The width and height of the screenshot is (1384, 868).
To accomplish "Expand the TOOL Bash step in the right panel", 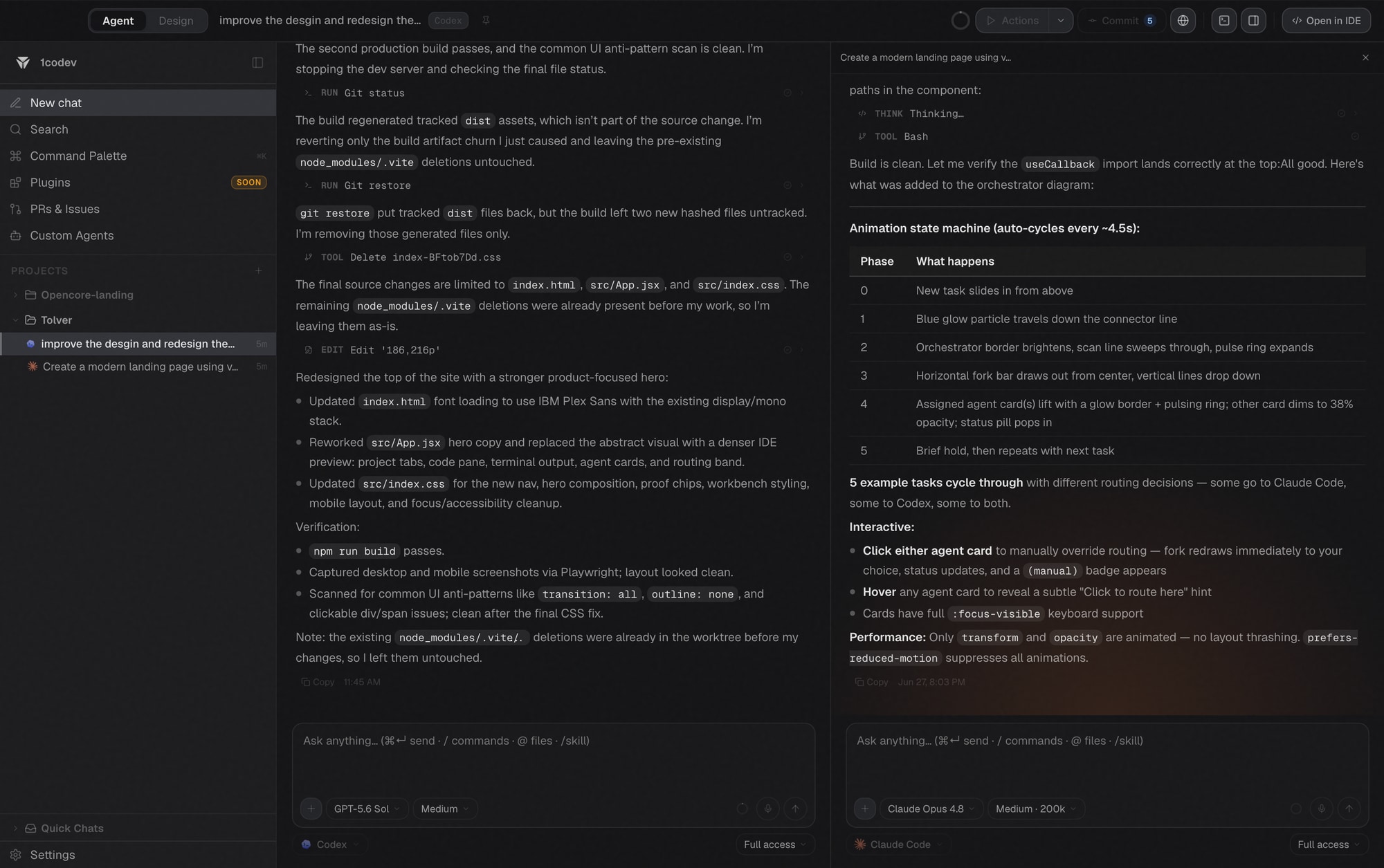I will [x=1107, y=136].
